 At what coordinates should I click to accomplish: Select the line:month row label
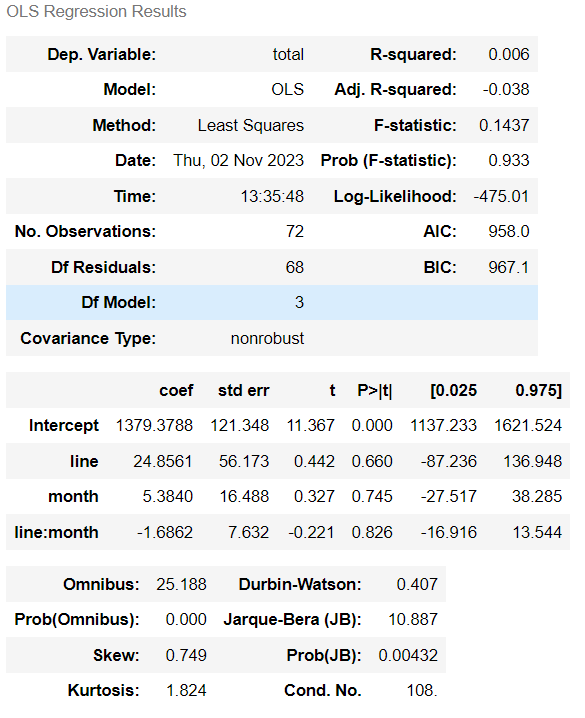[56, 533]
